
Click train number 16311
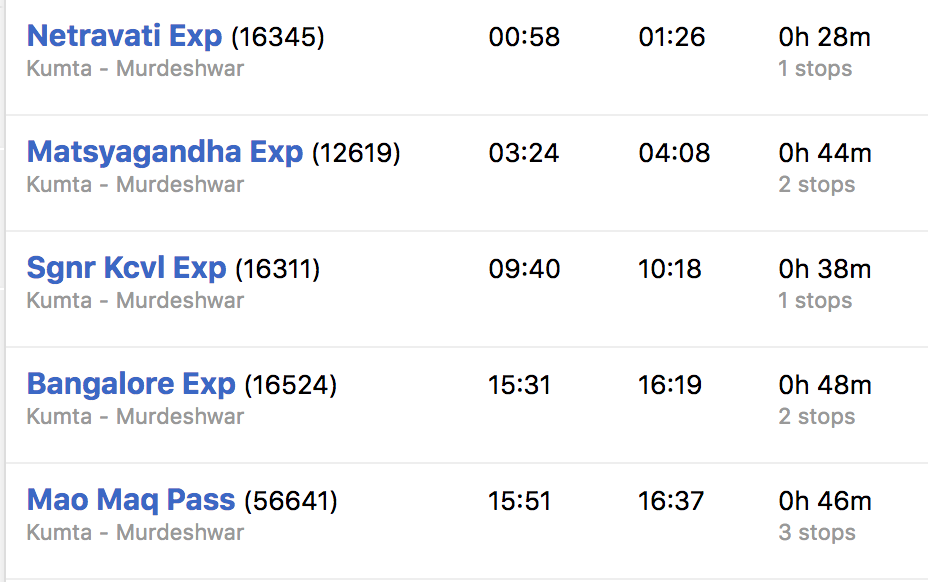(277, 270)
